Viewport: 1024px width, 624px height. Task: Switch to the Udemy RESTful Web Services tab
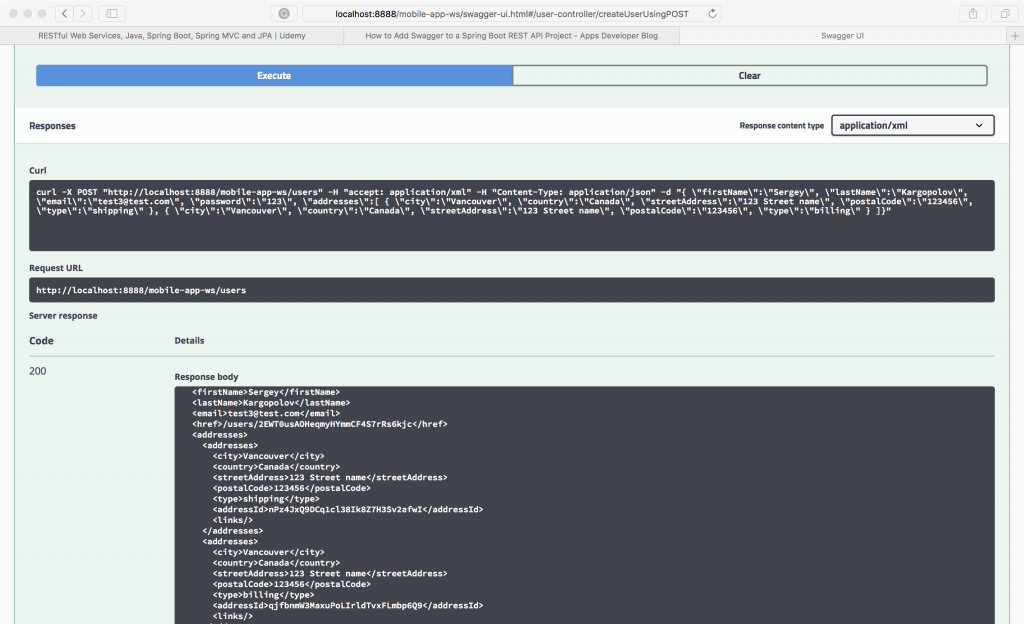[x=172, y=35]
